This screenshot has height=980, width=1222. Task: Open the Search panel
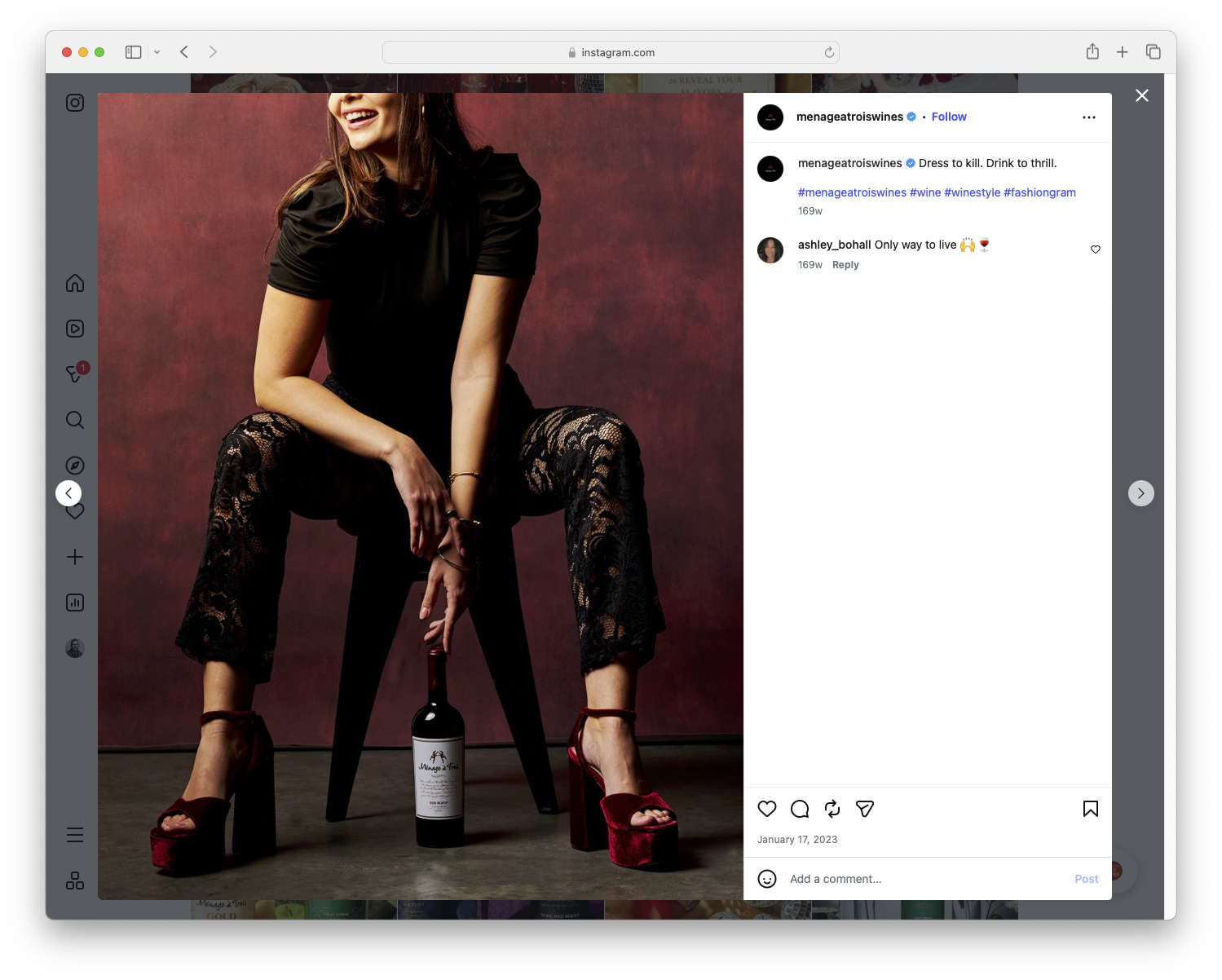74,420
